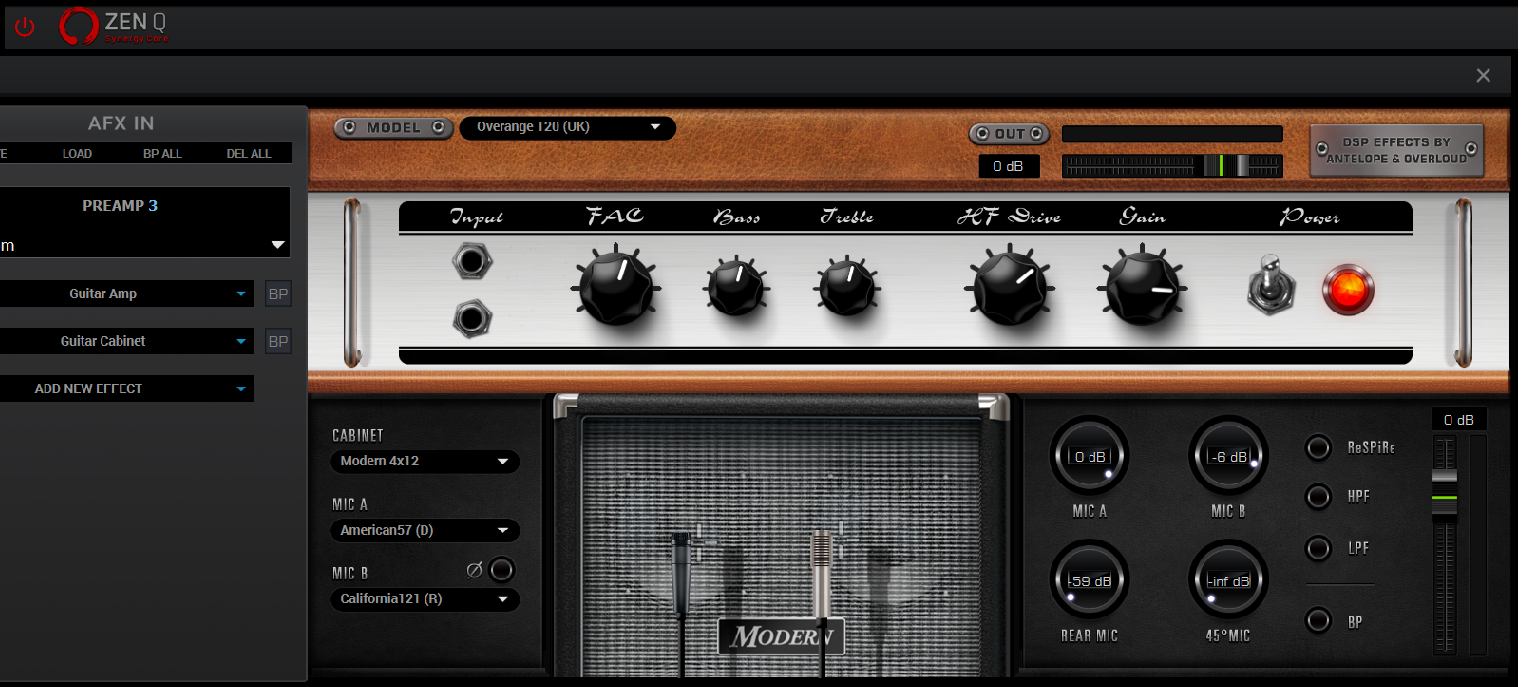Enable the ReSPiRe button
Screen dimensions: 1521x687
click(x=1319, y=447)
